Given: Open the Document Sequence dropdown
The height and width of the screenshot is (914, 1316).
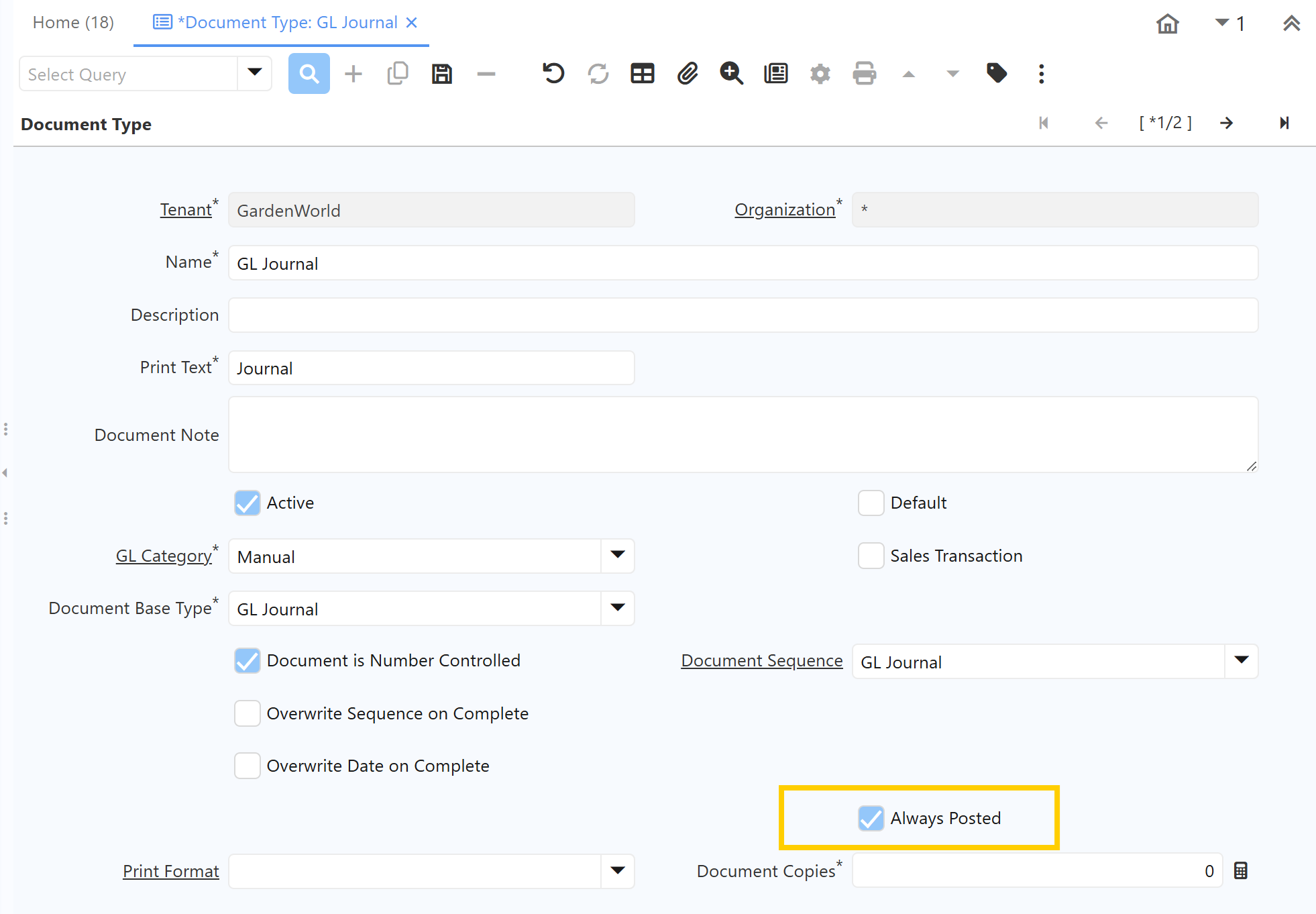Looking at the screenshot, I should (x=1241, y=661).
